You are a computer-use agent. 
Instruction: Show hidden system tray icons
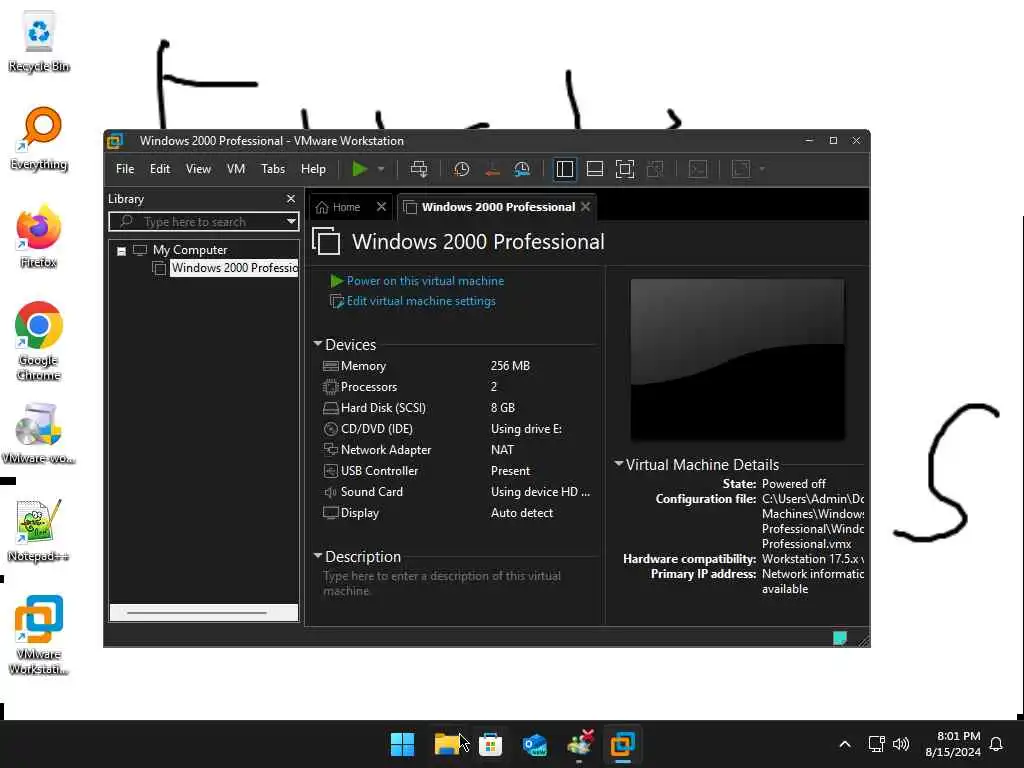tap(844, 744)
